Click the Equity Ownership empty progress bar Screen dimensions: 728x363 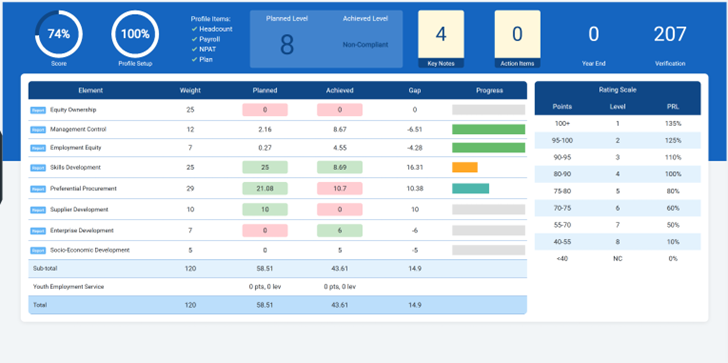point(488,110)
